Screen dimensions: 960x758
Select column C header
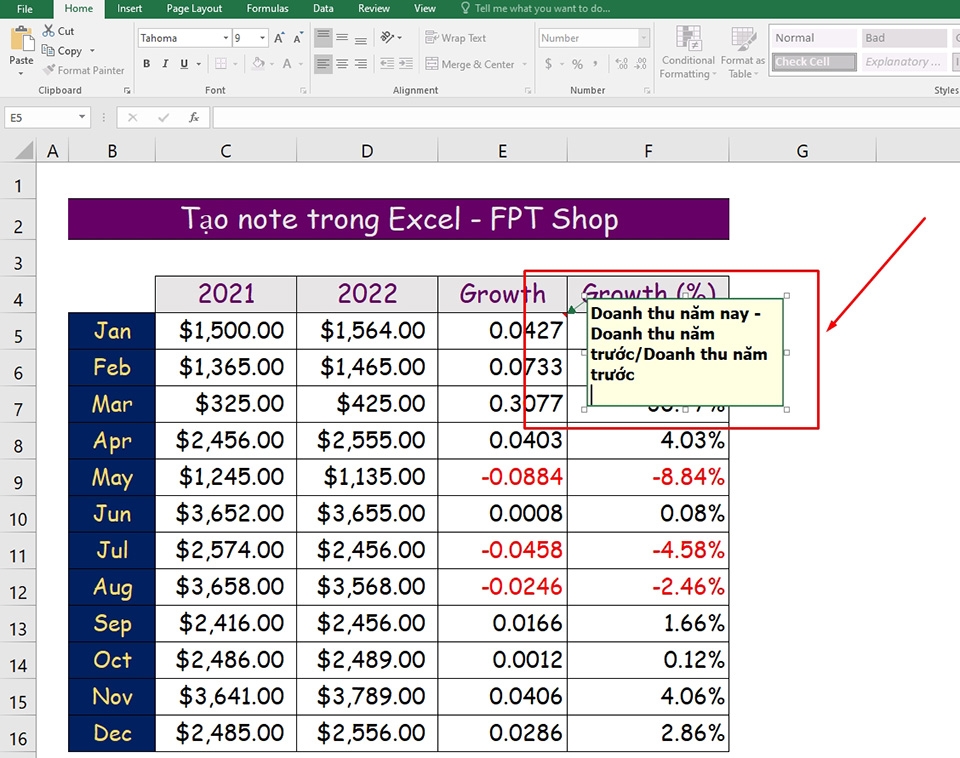pos(226,151)
